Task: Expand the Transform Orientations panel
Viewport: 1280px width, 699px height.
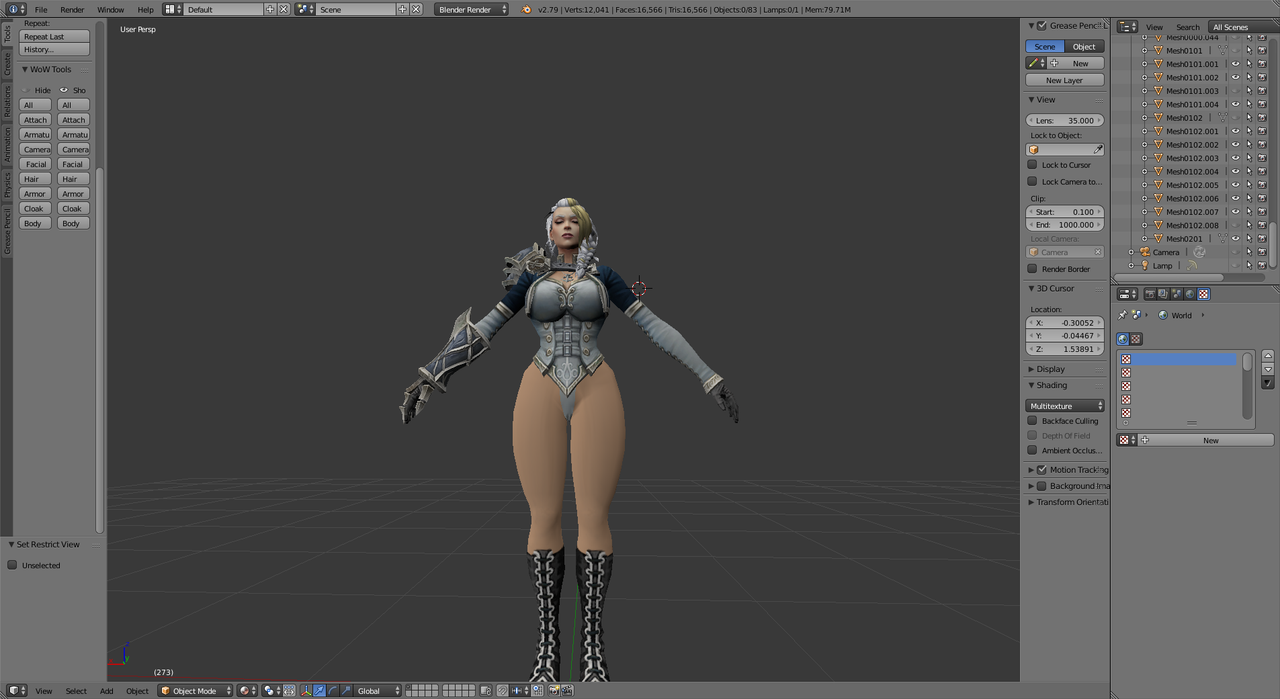Action: click(1031, 502)
